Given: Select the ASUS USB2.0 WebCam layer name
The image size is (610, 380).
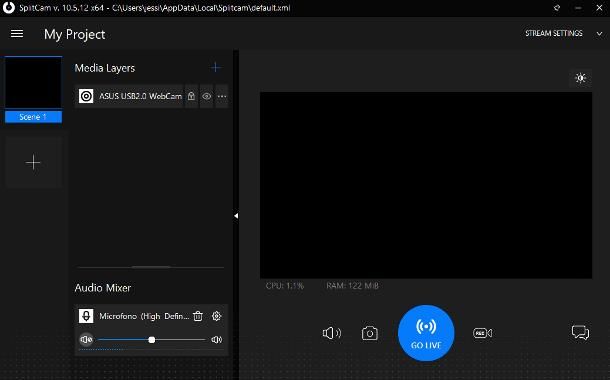Looking at the screenshot, I should pyautogui.click(x=140, y=96).
